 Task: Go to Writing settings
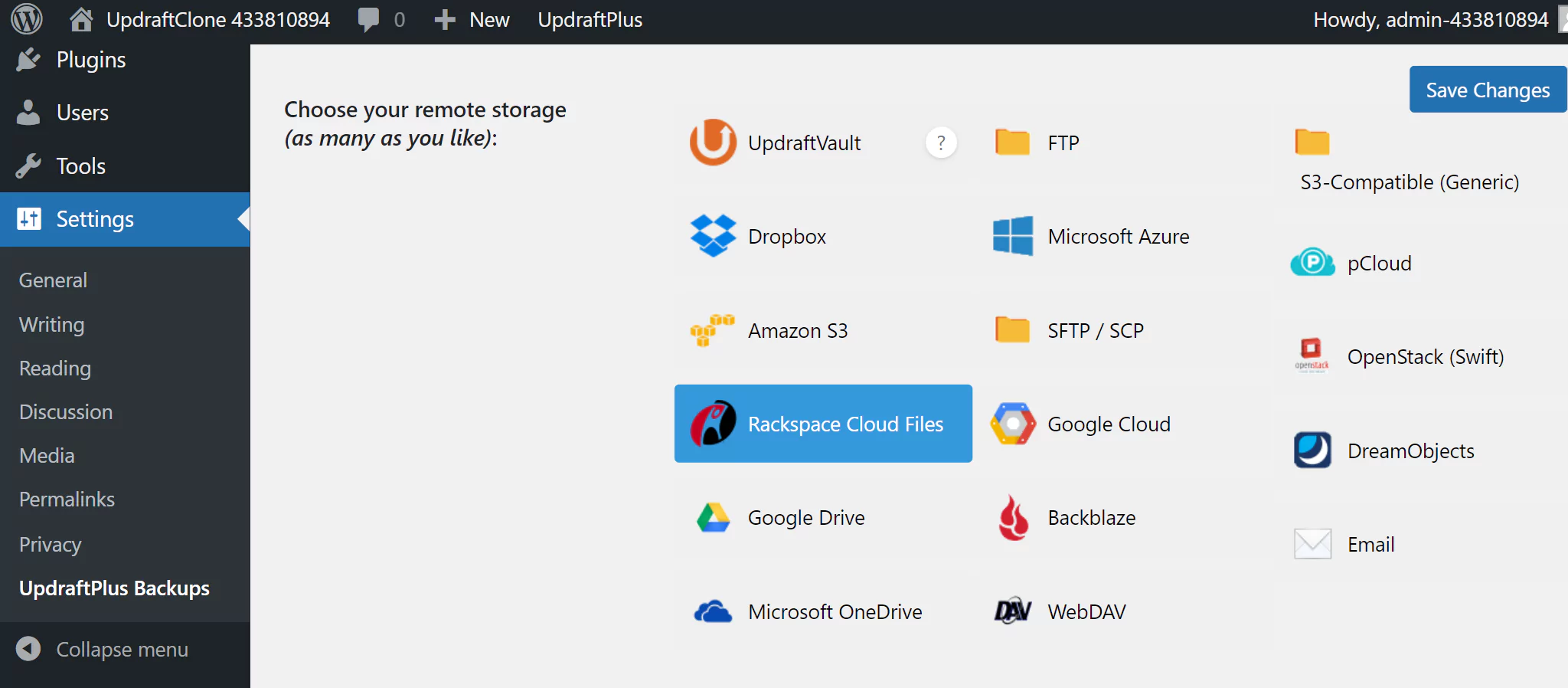coord(51,325)
